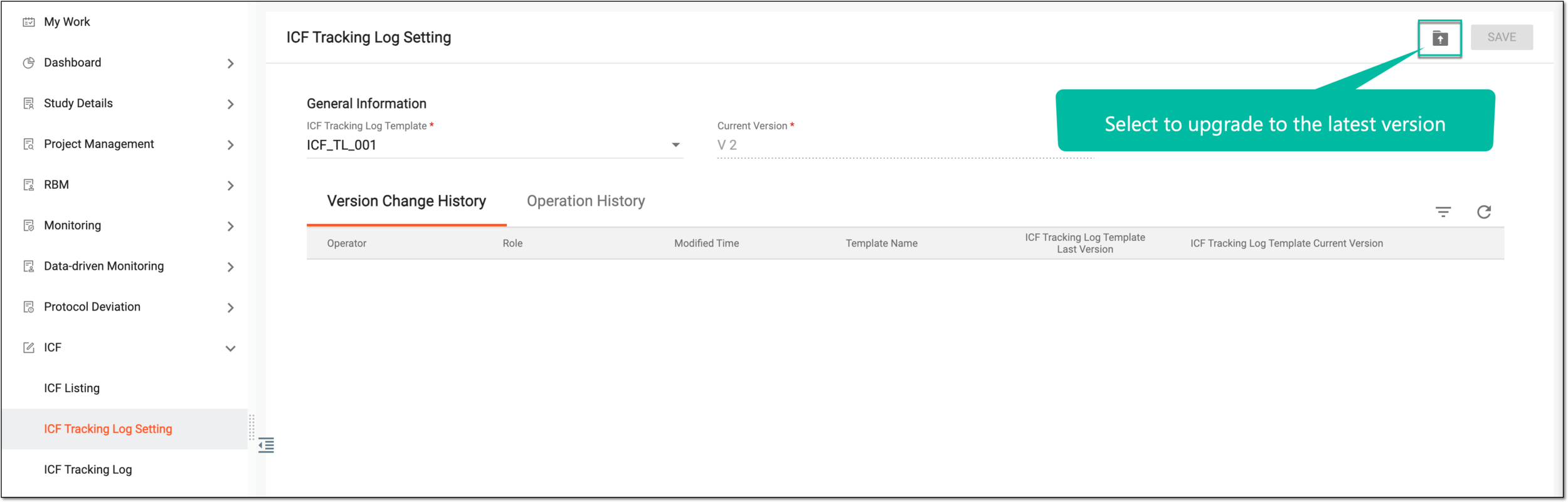This screenshot has height=502, width=1568.
Task: Click the My Work calendar icon
Action: pos(29,22)
